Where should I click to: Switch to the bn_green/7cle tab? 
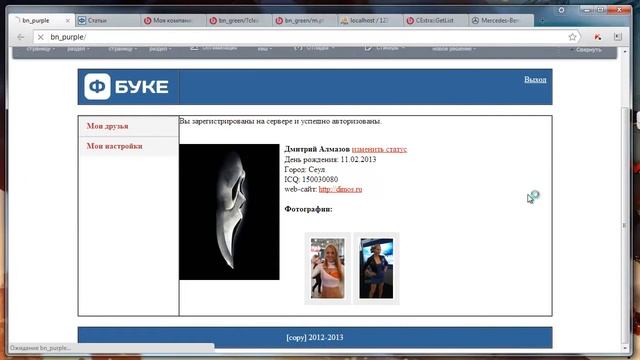[x=239, y=20]
